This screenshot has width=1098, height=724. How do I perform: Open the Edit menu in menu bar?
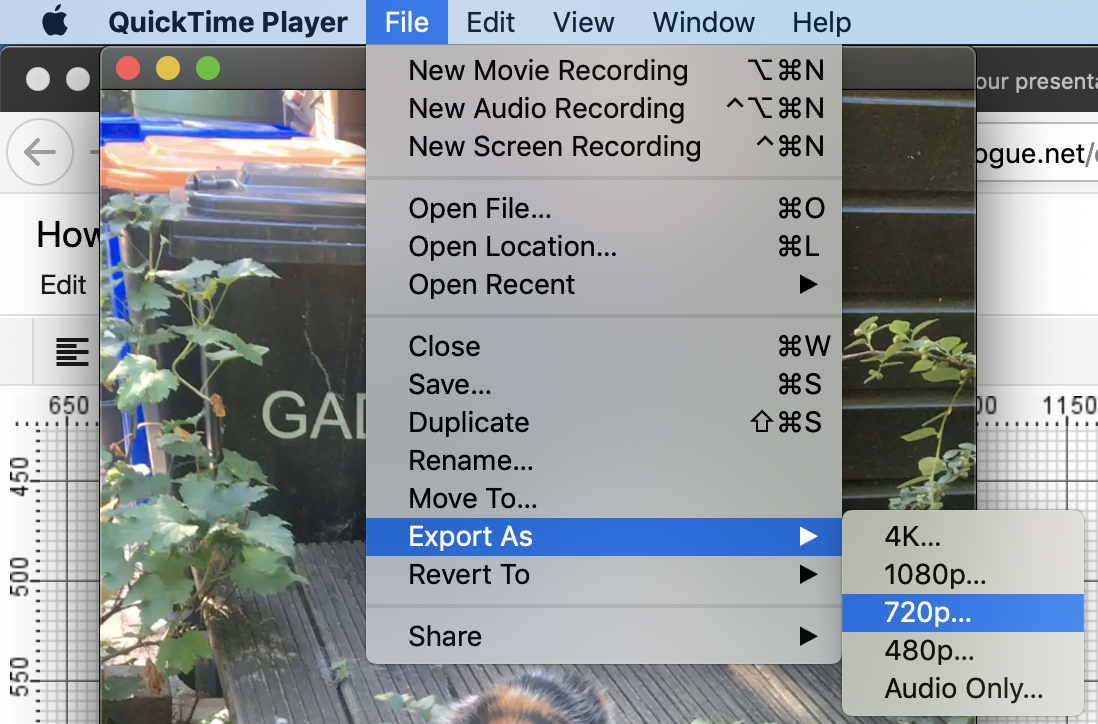[x=491, y=22]
